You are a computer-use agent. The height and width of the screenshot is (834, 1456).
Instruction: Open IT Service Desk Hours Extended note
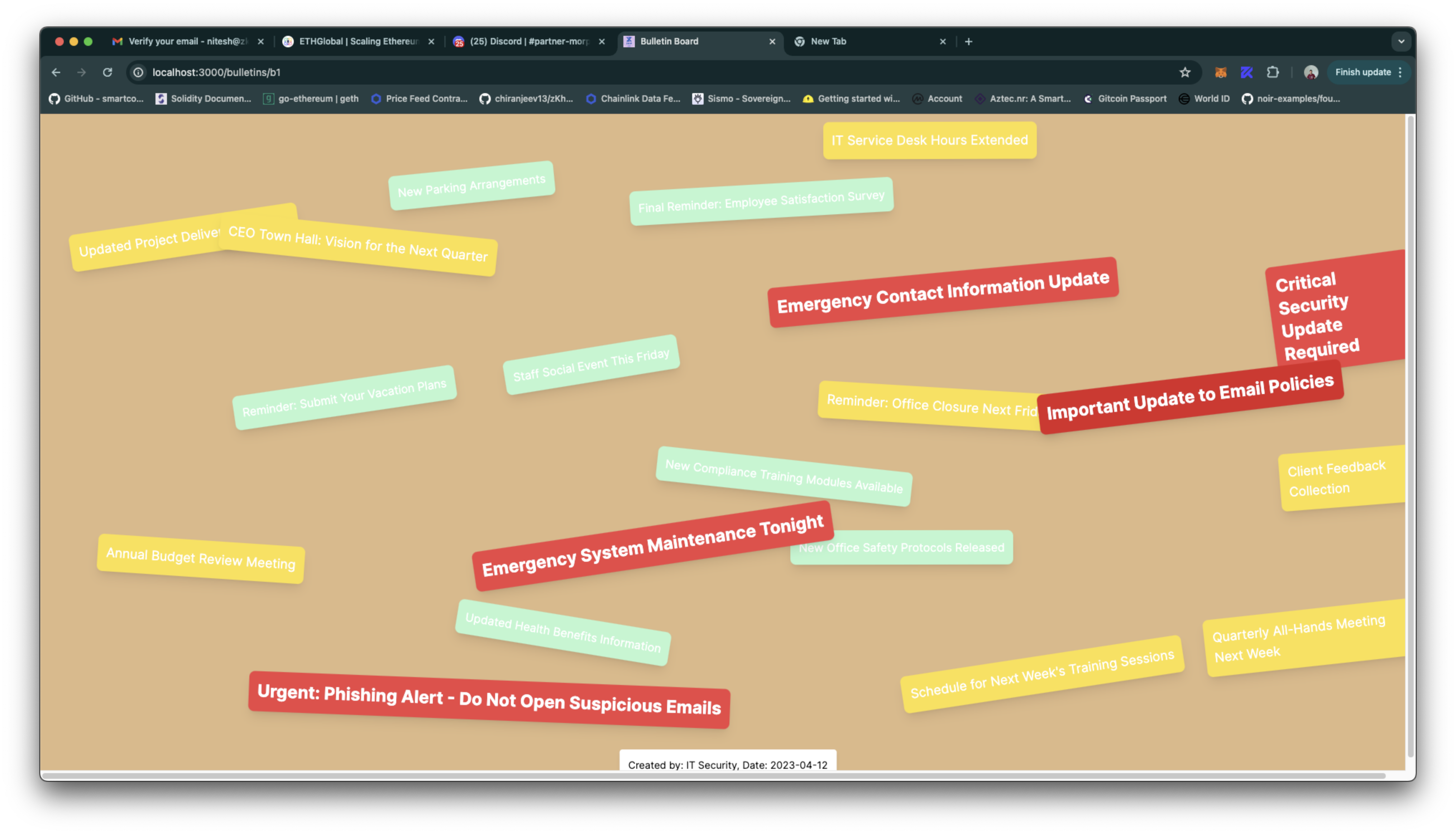[929, 140]
